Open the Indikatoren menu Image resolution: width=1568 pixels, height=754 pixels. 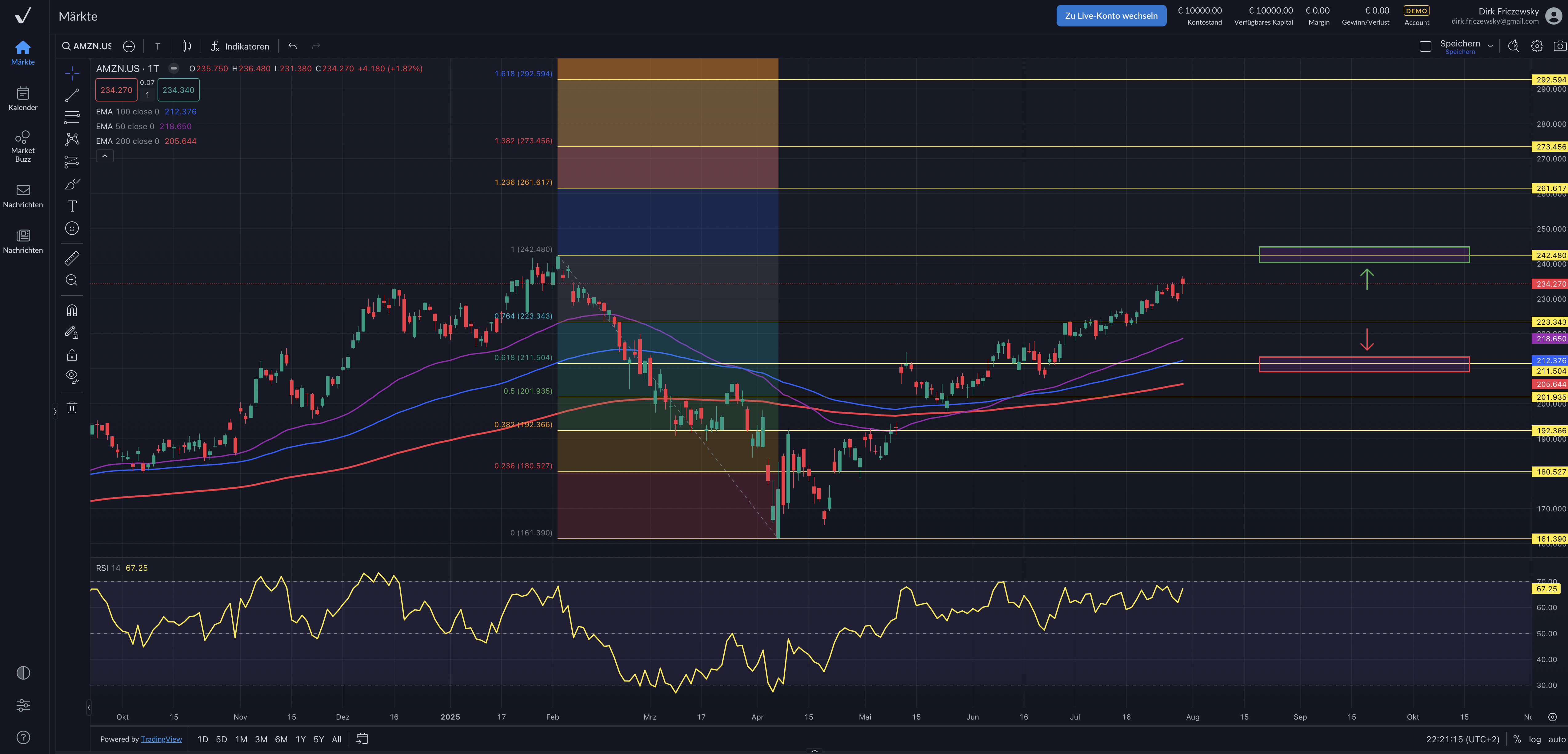tap(240, 46)
